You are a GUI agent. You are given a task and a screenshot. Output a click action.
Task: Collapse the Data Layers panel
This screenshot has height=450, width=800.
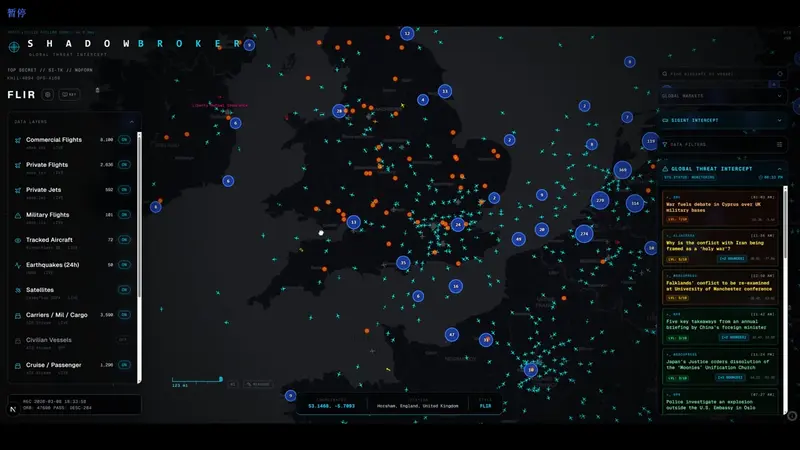click(131, 121)
